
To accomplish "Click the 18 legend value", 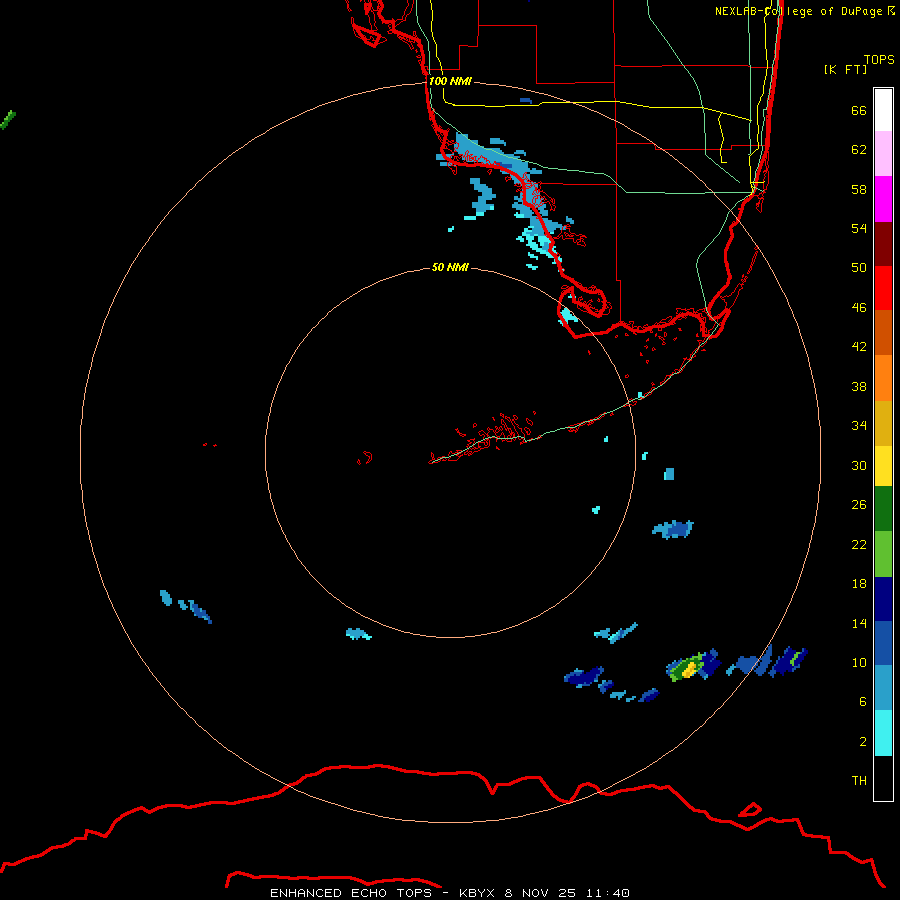I will (x=859, y=584).
